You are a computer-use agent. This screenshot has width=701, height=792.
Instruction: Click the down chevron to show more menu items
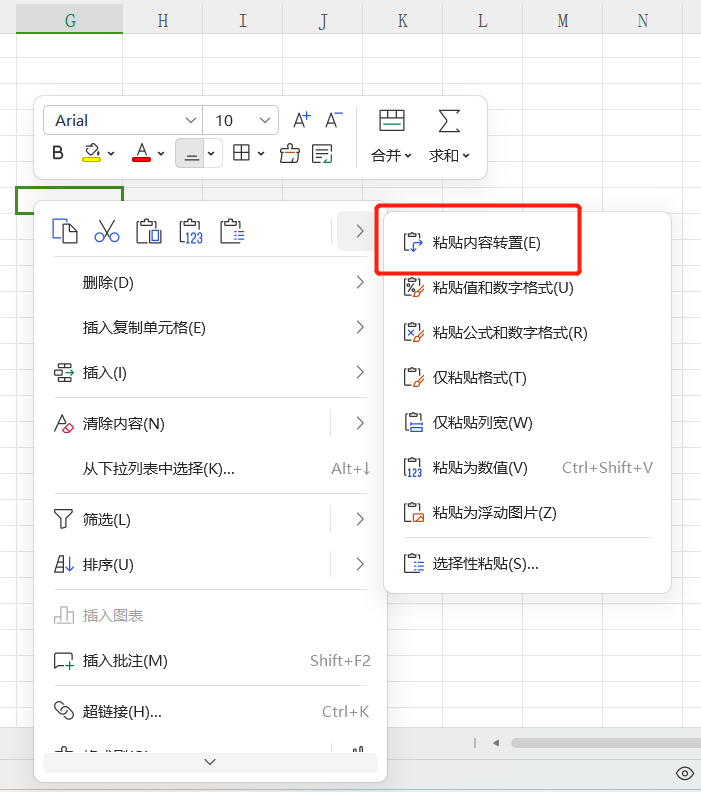pyautogui.click(x=210, y=762)
